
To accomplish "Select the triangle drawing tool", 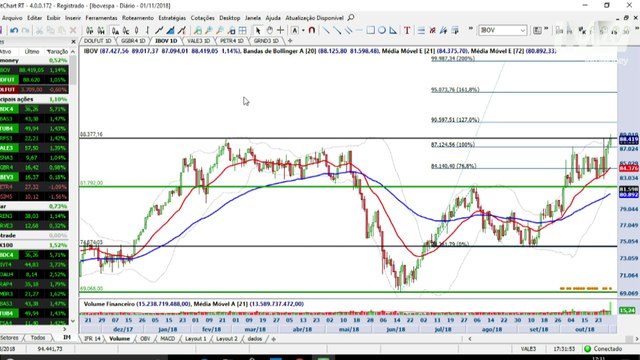I will click(393, 30).
